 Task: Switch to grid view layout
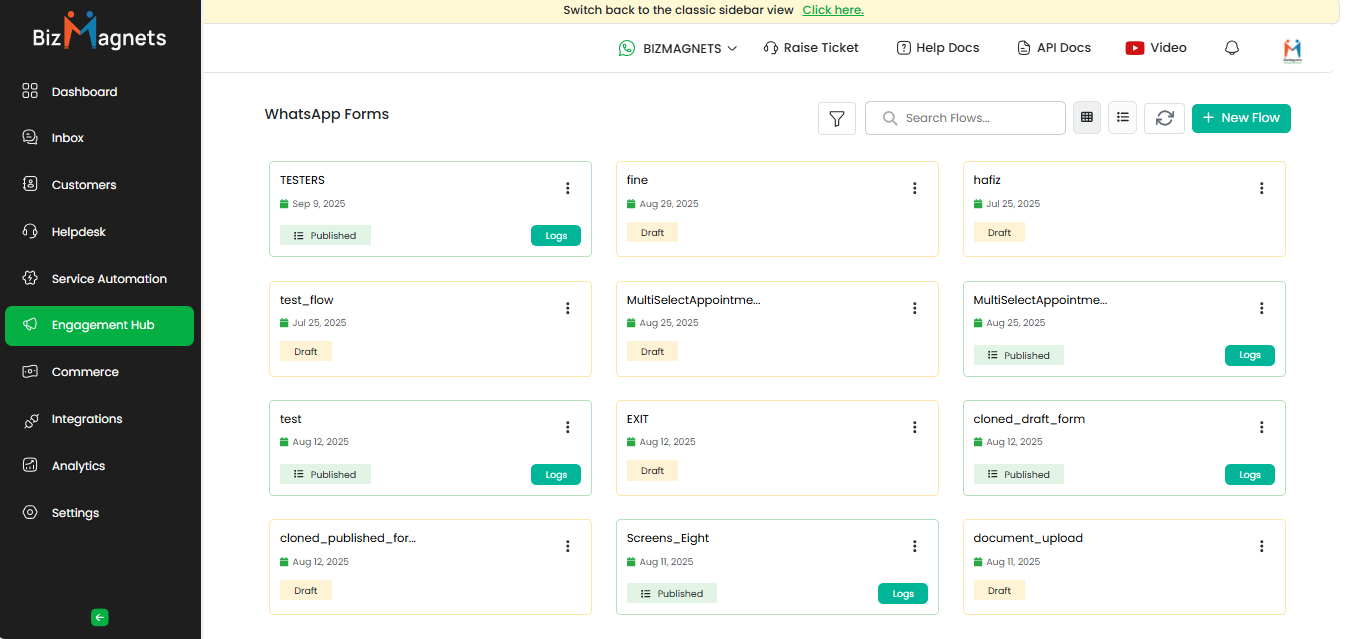(x=1087, y=118)
